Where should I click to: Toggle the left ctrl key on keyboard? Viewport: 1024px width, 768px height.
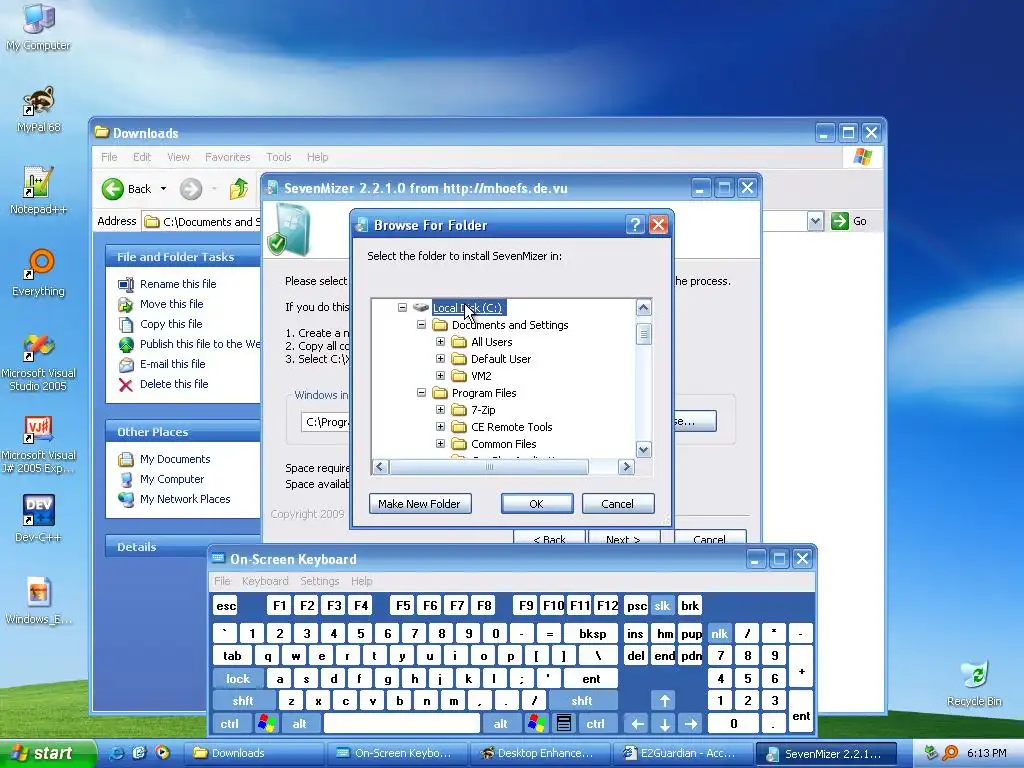click(230, 724)
